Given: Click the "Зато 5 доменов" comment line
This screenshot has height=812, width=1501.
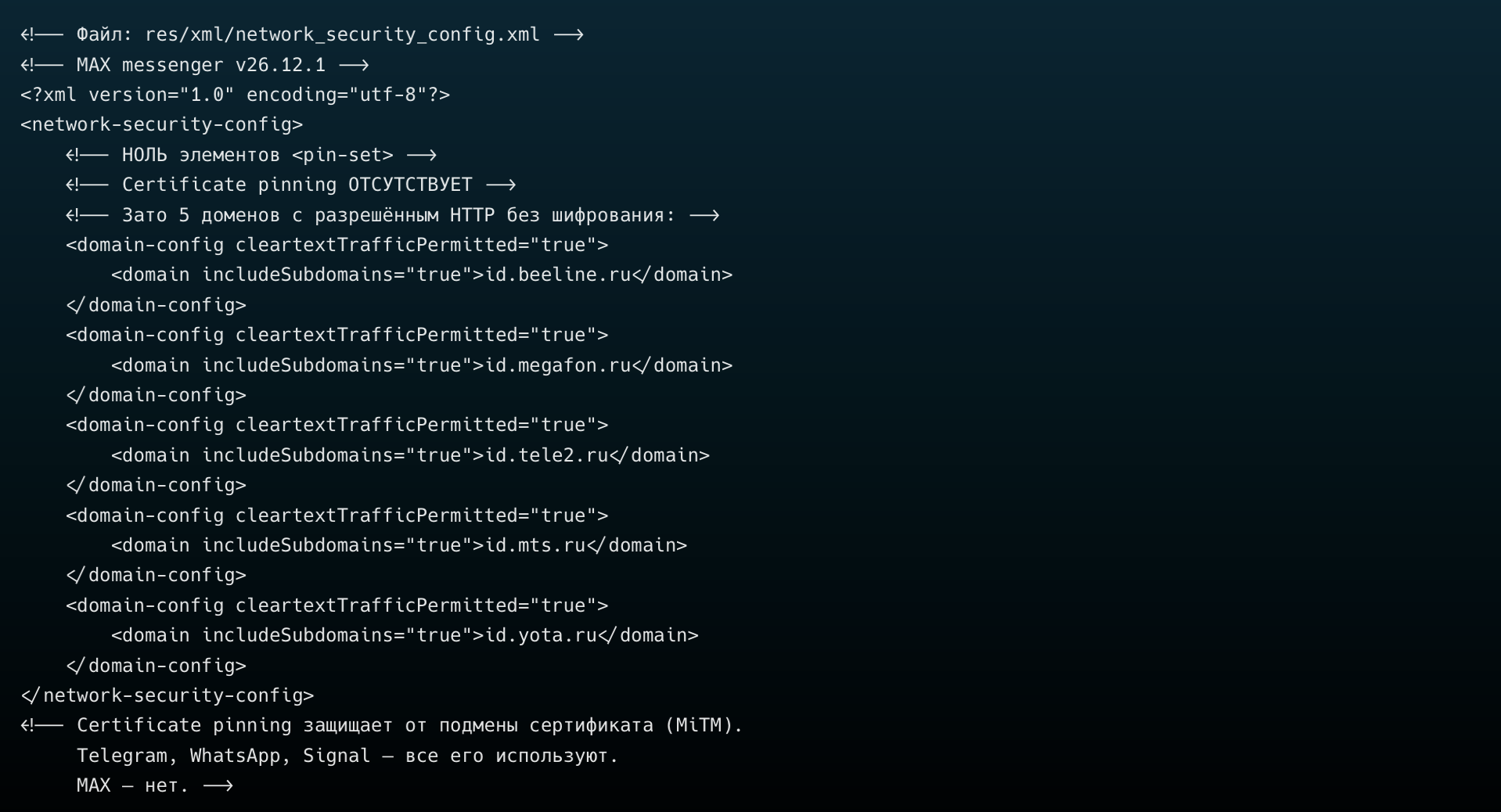Looking at the screenshot, I should point(398,215).
